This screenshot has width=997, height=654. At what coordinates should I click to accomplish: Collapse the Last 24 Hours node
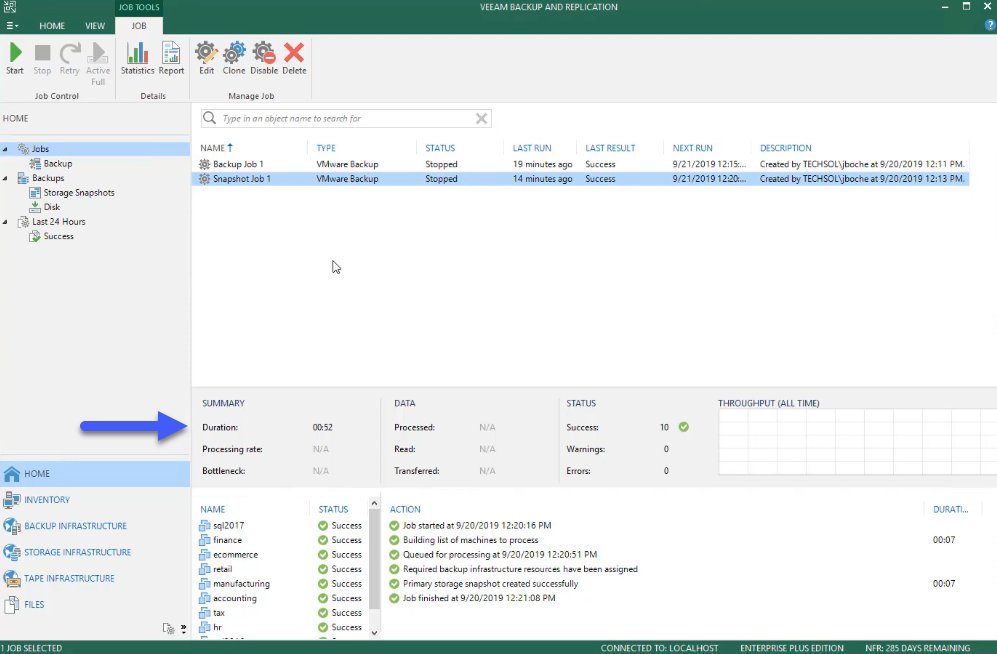tap(5, 222)
